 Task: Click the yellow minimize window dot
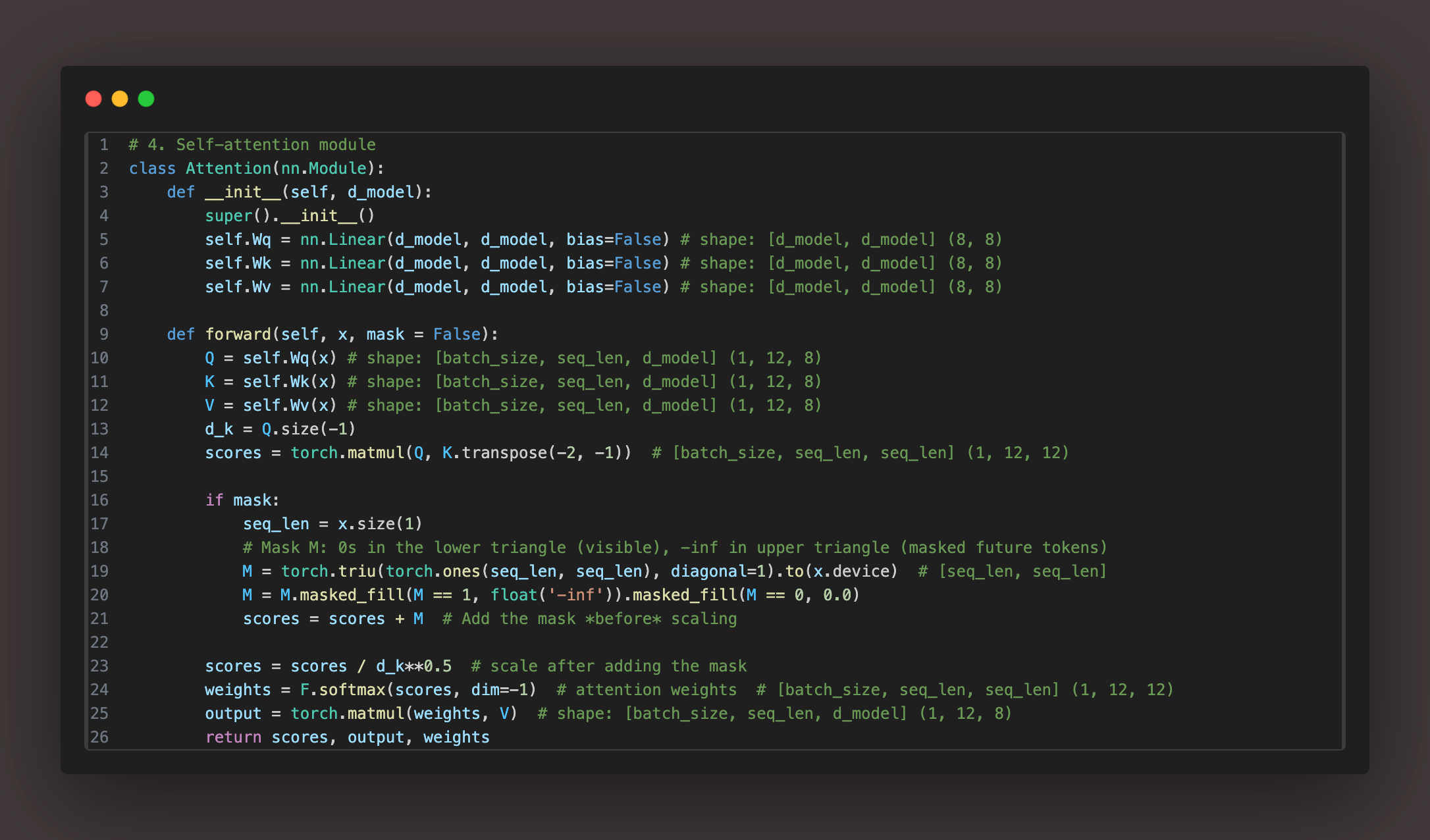pos(120,99)
